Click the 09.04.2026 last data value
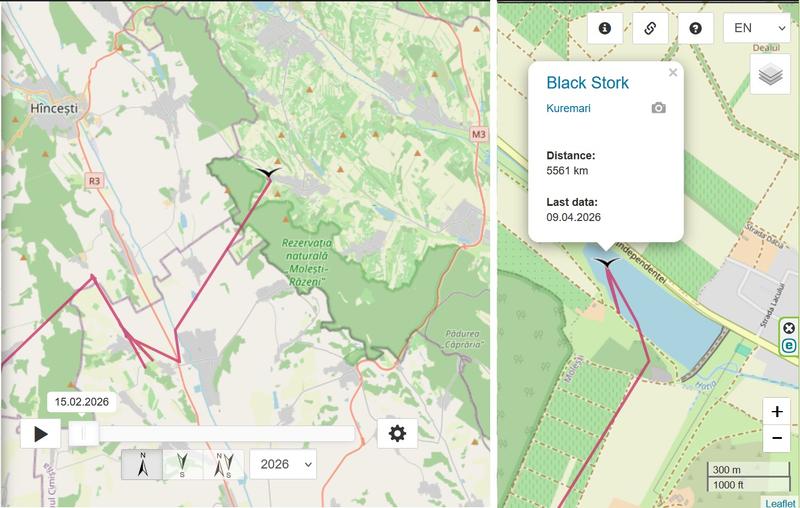This screenshot has width=800, height=508. tap(573, 217)
